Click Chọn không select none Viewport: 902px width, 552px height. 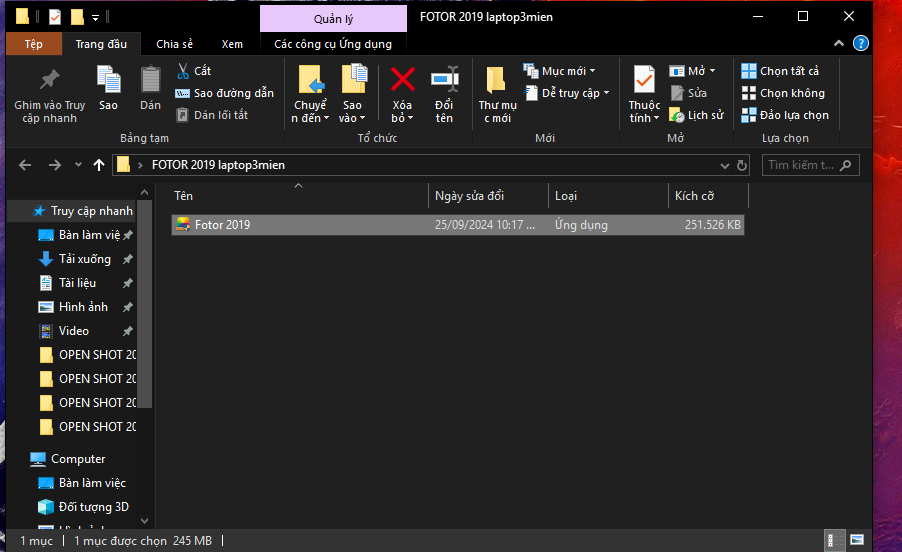tap(783, 93)
